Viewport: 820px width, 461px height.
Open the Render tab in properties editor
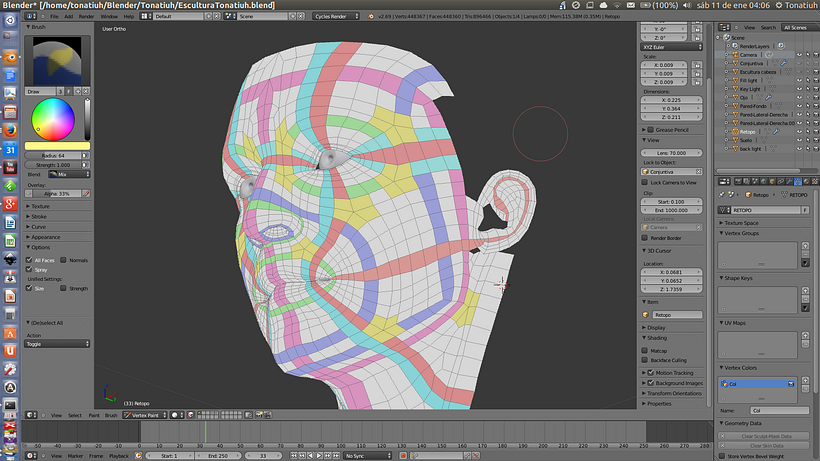coord(738,181)
